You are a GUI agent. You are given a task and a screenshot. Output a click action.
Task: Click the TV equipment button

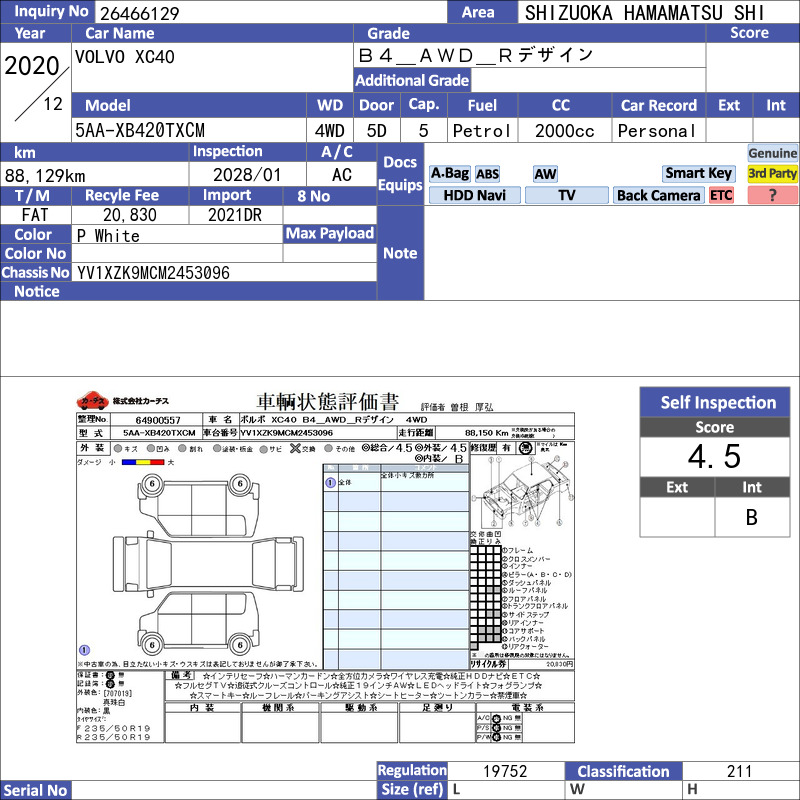point(566,195)
